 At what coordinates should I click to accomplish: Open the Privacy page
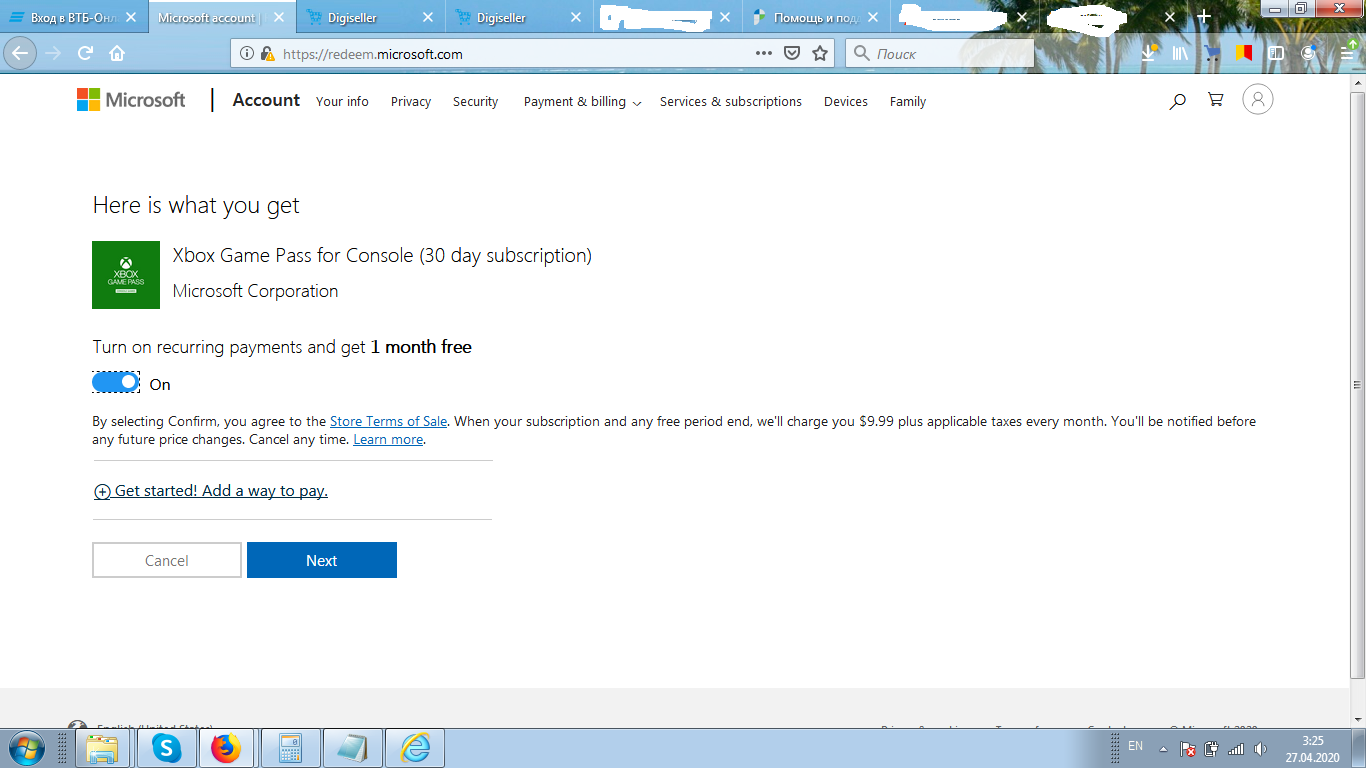point(411,102)
